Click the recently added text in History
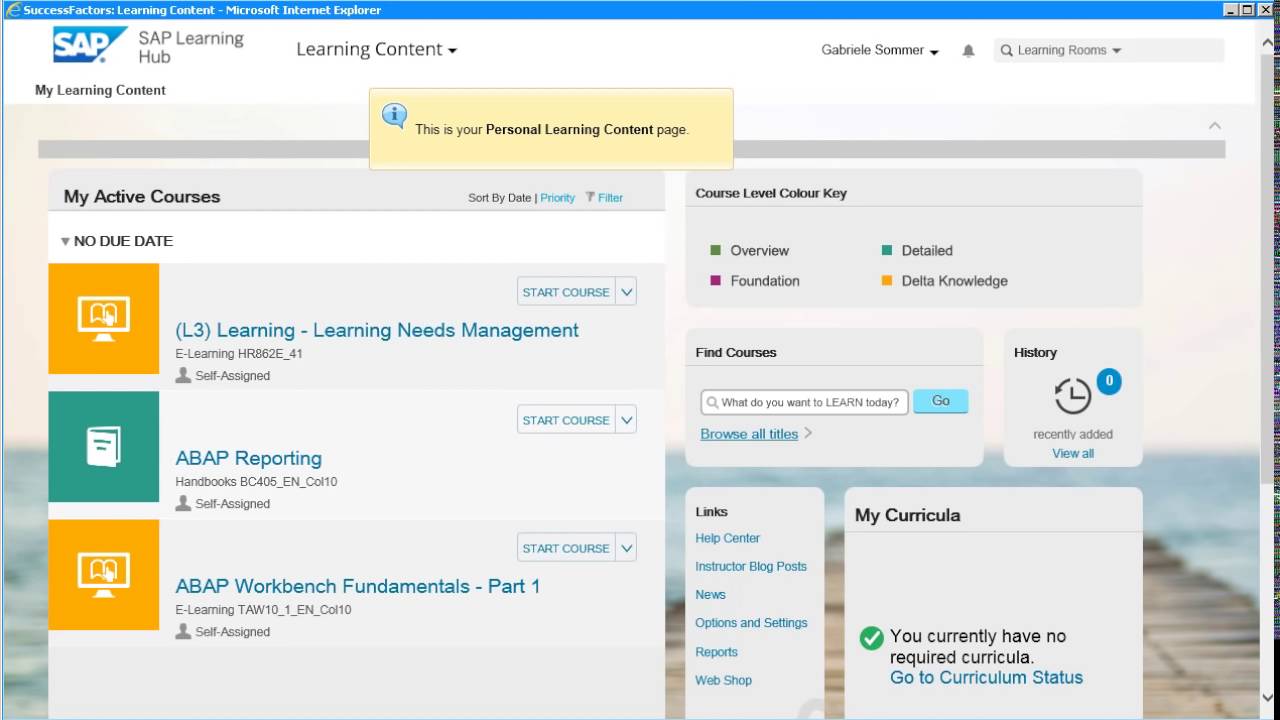1280x720 pixels. [1073, 434]
